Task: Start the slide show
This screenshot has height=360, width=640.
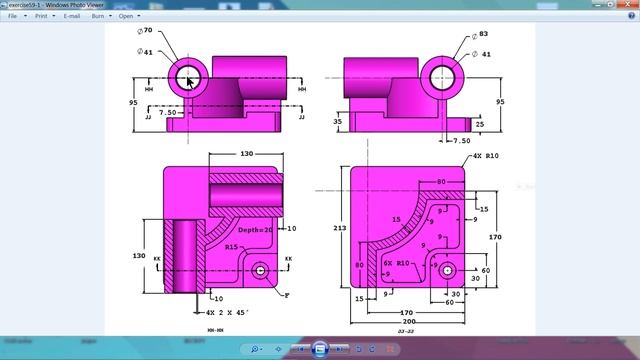Action: [320, 349]
